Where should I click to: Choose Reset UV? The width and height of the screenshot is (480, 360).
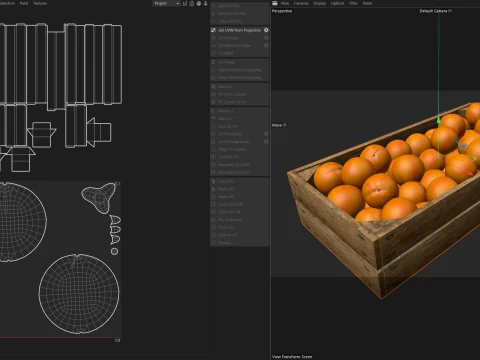[x=240, y=197]
